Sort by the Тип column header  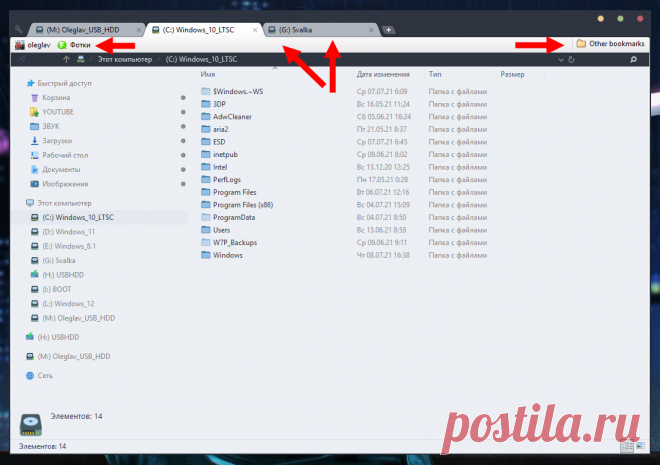[x=435, y=74]
